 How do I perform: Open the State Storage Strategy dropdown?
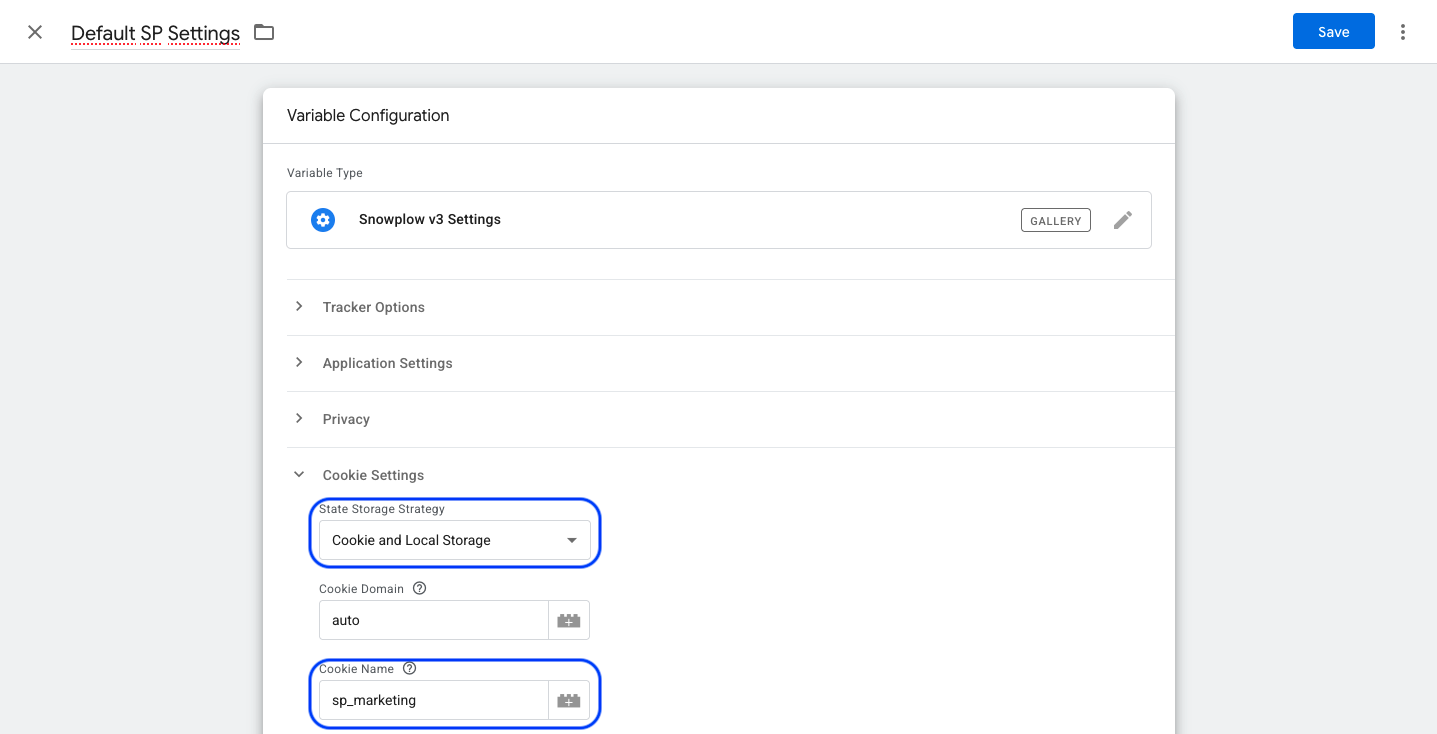click(454, 540)
